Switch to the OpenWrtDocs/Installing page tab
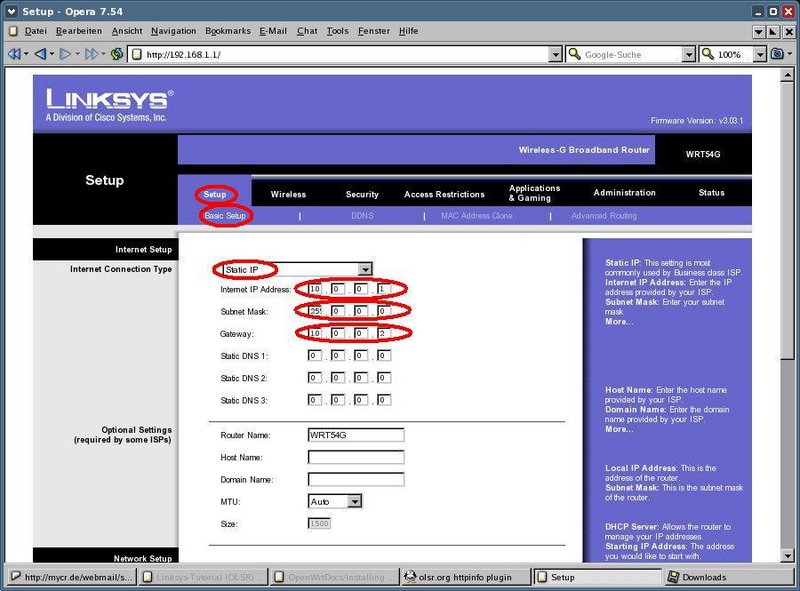Viewport: 800px width, 591px height. 335,577
